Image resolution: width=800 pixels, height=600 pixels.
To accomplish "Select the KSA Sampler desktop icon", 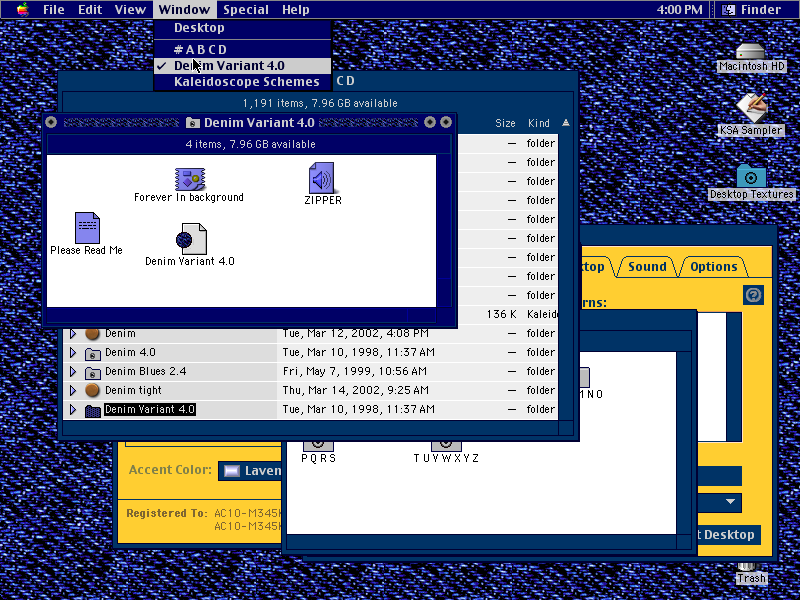I will [x=751, y=108].
